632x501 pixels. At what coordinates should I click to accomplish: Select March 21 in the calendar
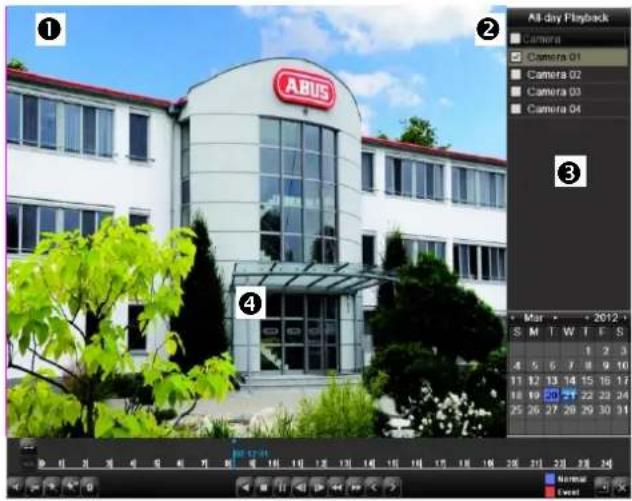(569, 395)
